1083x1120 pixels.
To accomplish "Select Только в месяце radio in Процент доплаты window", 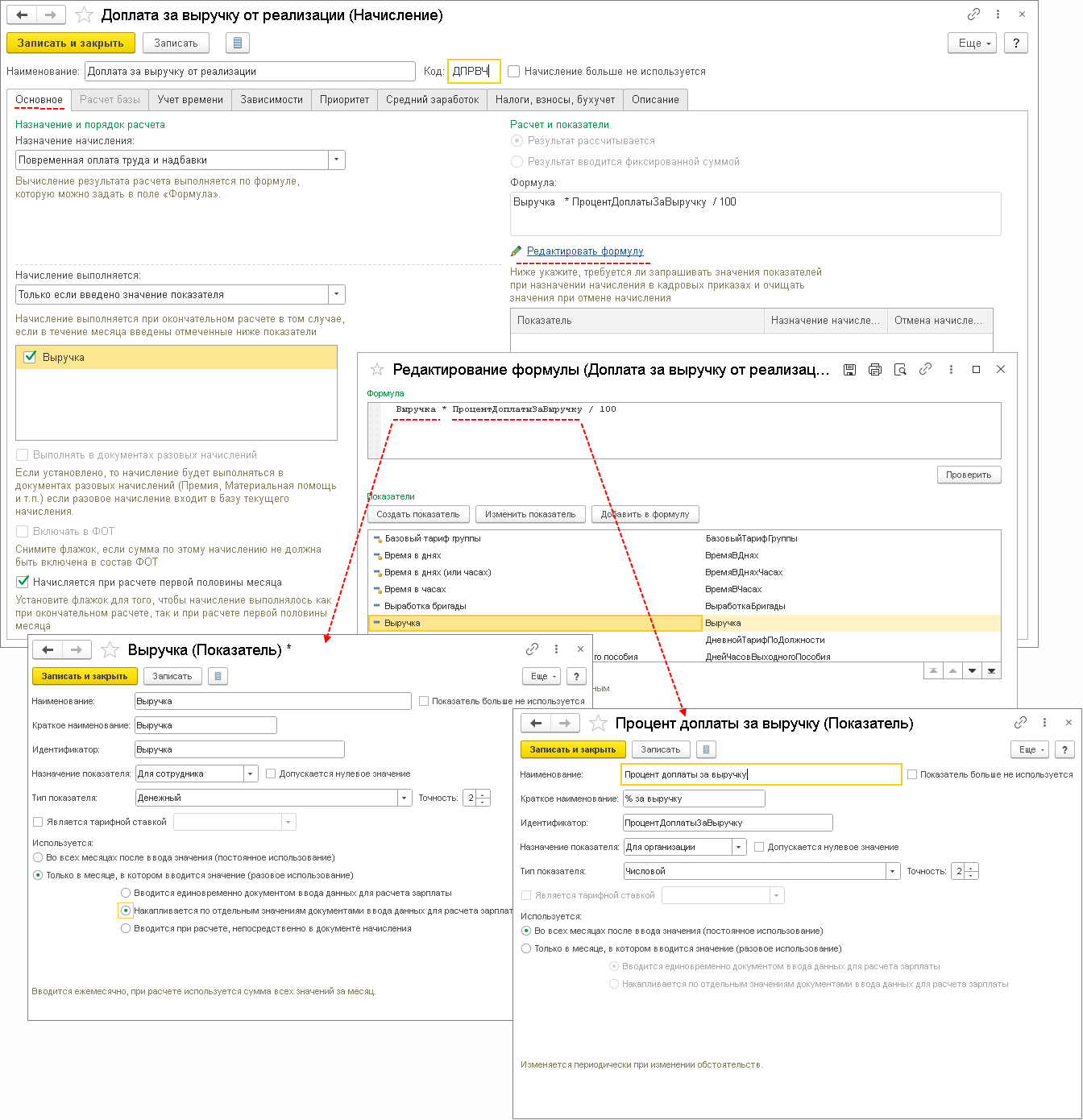I will [526, 948].
